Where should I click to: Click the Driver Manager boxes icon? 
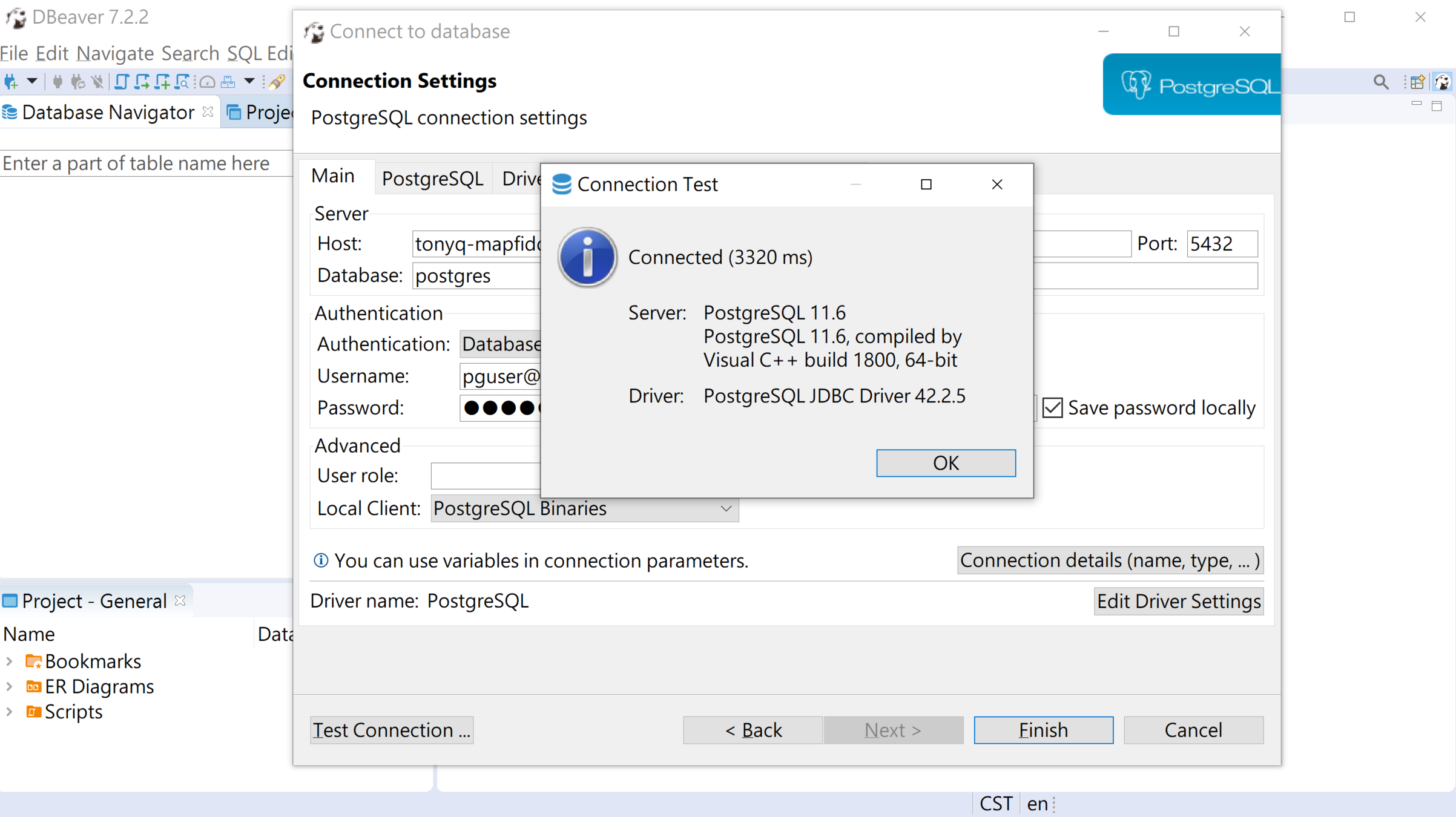[x=228, y=82]
